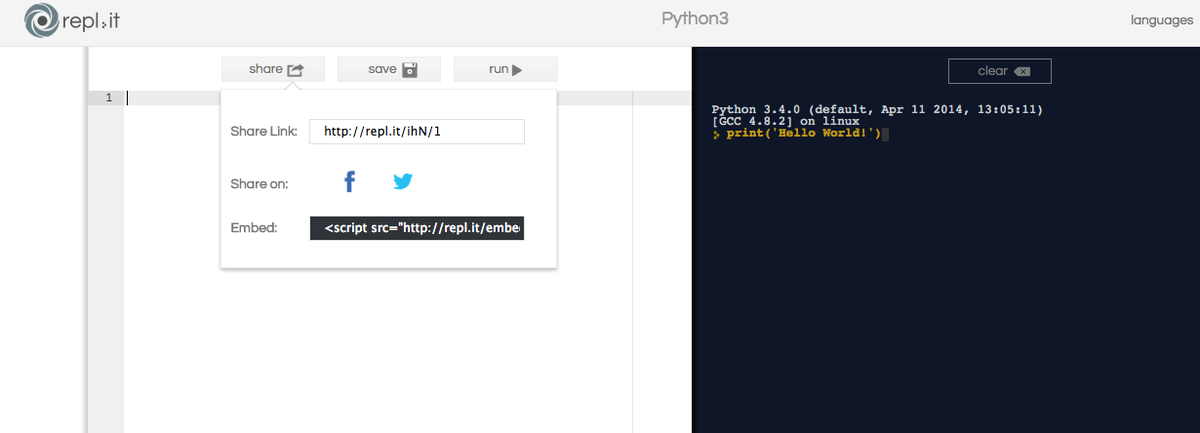Viewport: 1200px width, 433px height.
Task: Run the code with run button
Action: 506,69
